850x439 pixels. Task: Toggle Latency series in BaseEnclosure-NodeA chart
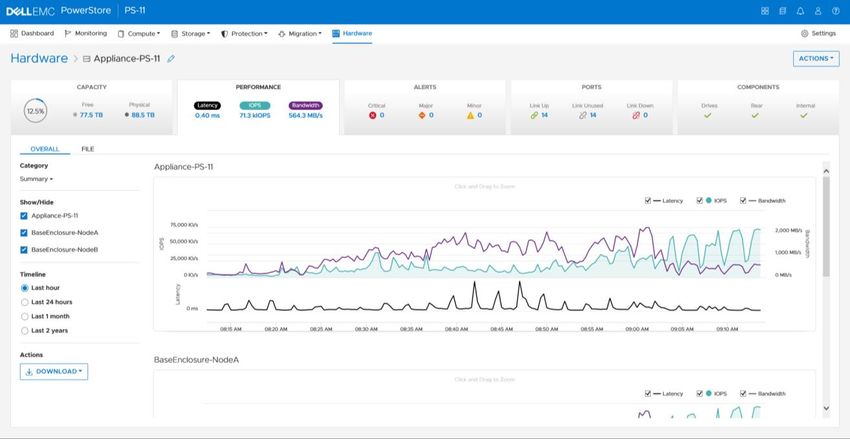[648, 393]
